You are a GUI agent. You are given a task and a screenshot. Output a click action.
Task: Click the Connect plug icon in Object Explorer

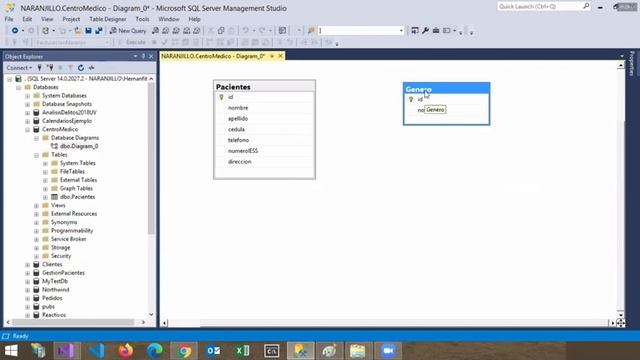(x=40, y=68)
